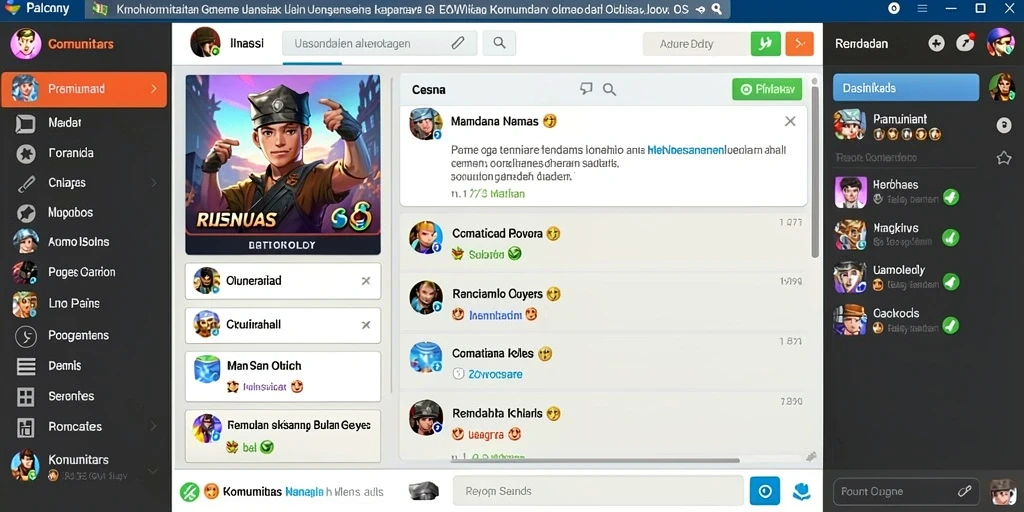Click the Reyom Sainds message input
This screenshot has height=512, width=1024.
(x=598, y=491)
